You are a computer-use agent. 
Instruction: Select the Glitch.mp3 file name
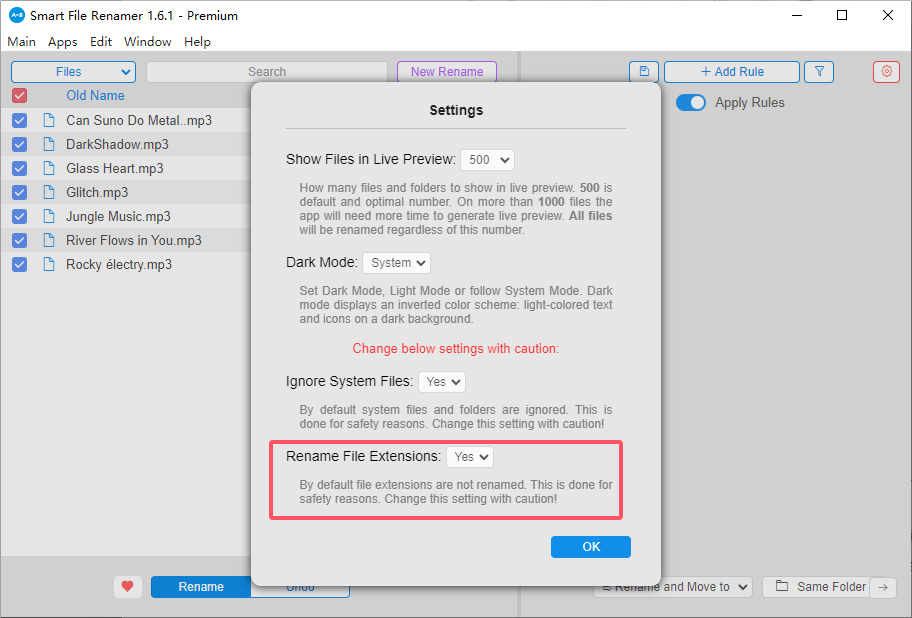[97, 192]
